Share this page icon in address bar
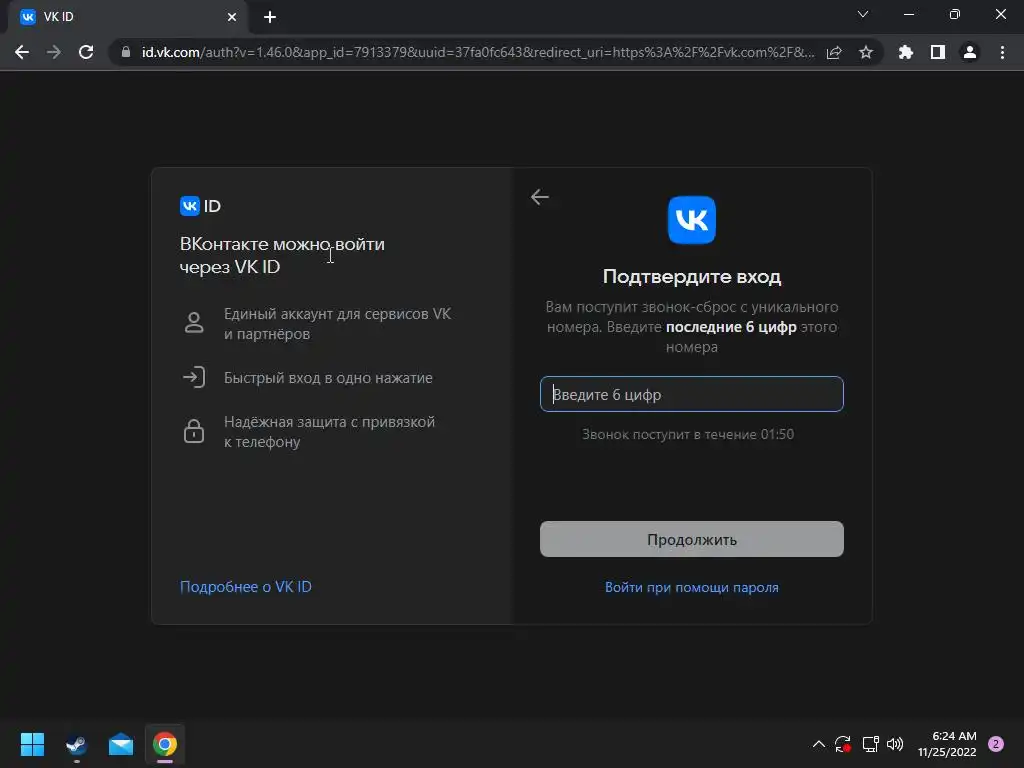 pyautogui.click(x=834, y=52)
